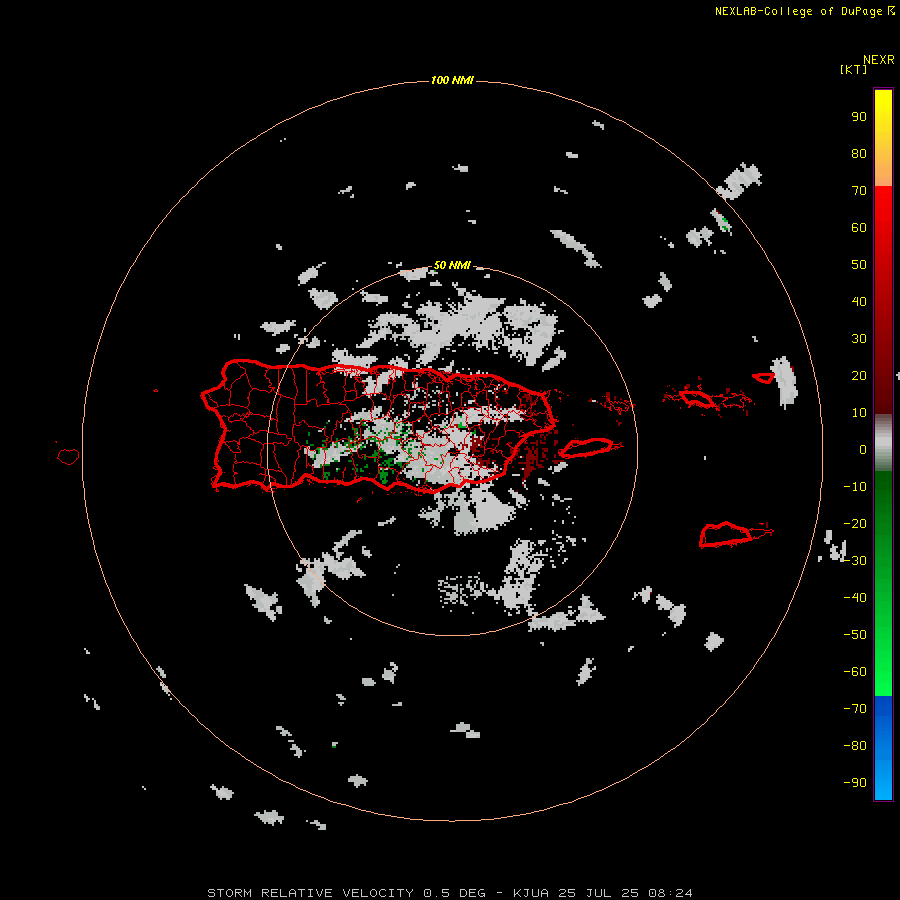The image size is (900, 900).
Task: Click the -90 value on the velocity scale
Action: tap(855, 783)
